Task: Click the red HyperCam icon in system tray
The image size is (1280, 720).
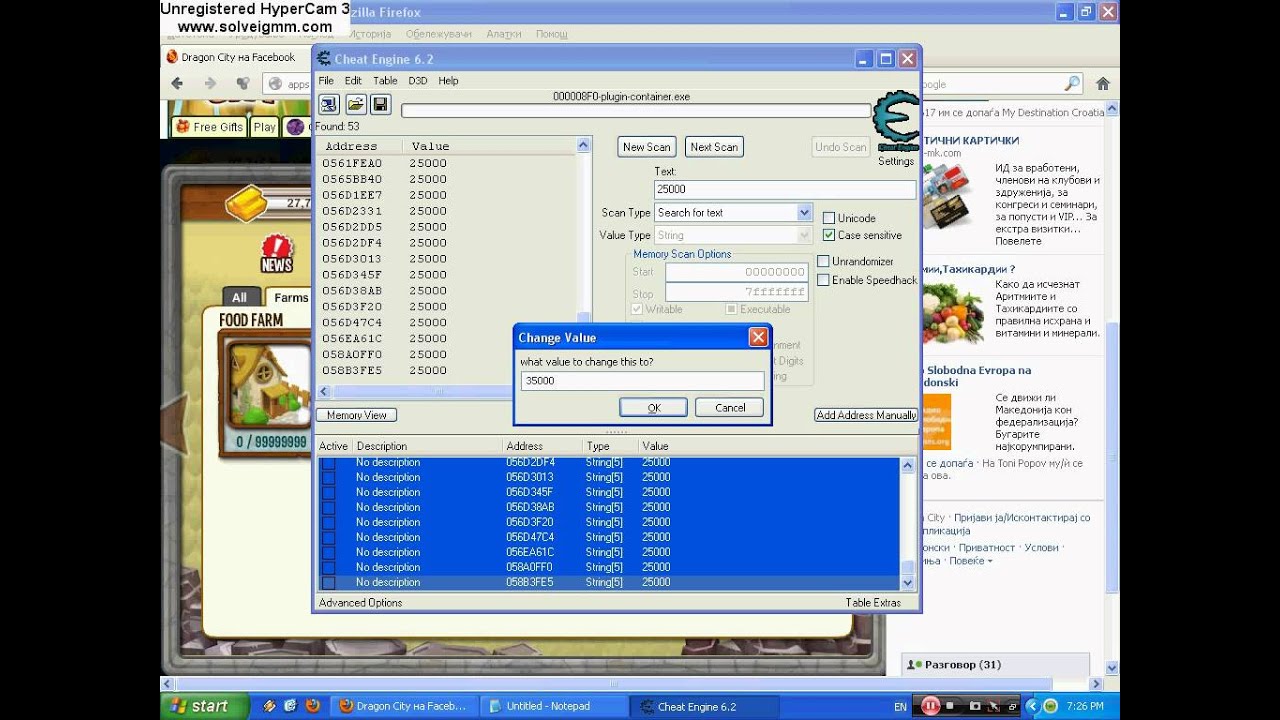Action: click(x=930, y=706)
